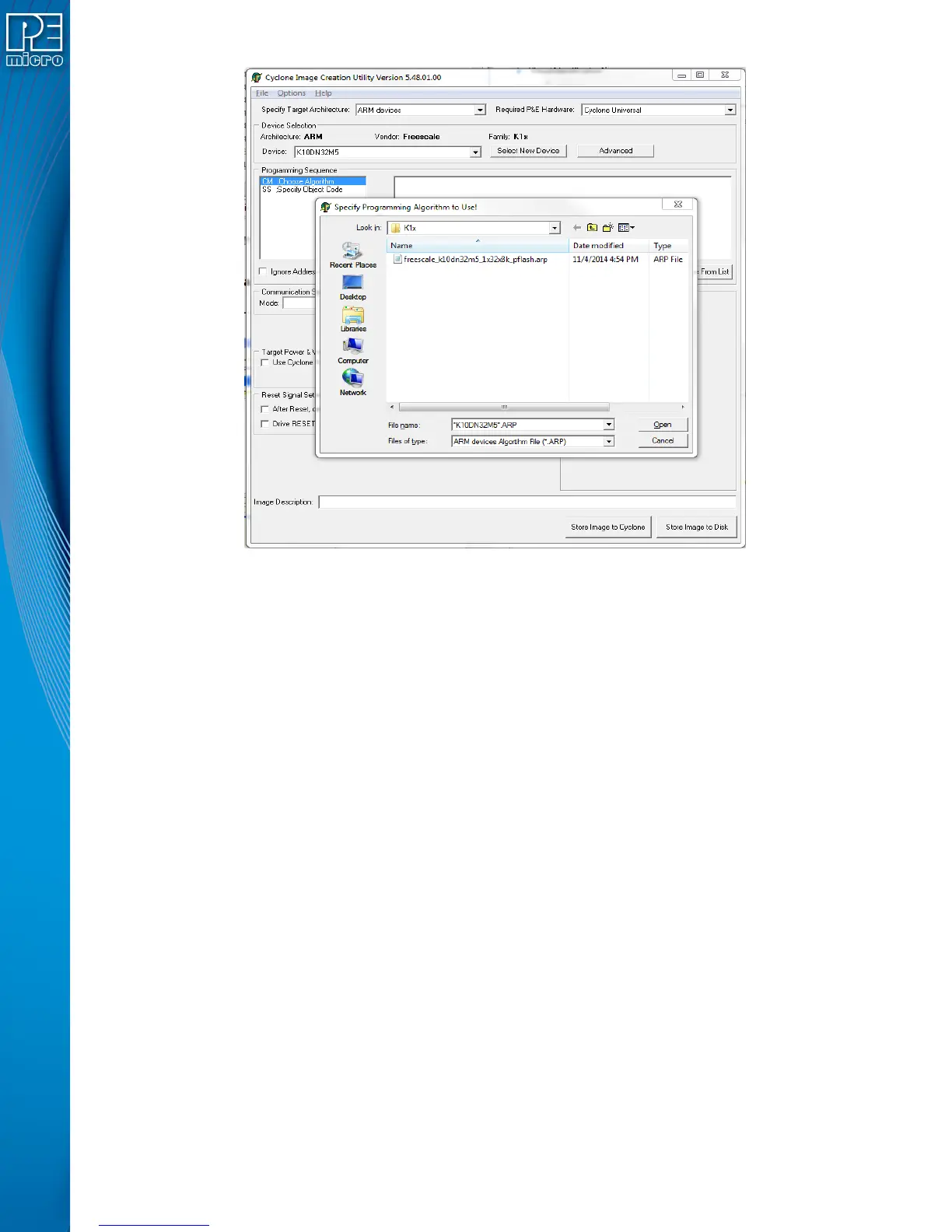Image resolution: width=952 pixels, height=1232 pixels.
Task: Click the File name input field
Action: (x=528, y=425)
